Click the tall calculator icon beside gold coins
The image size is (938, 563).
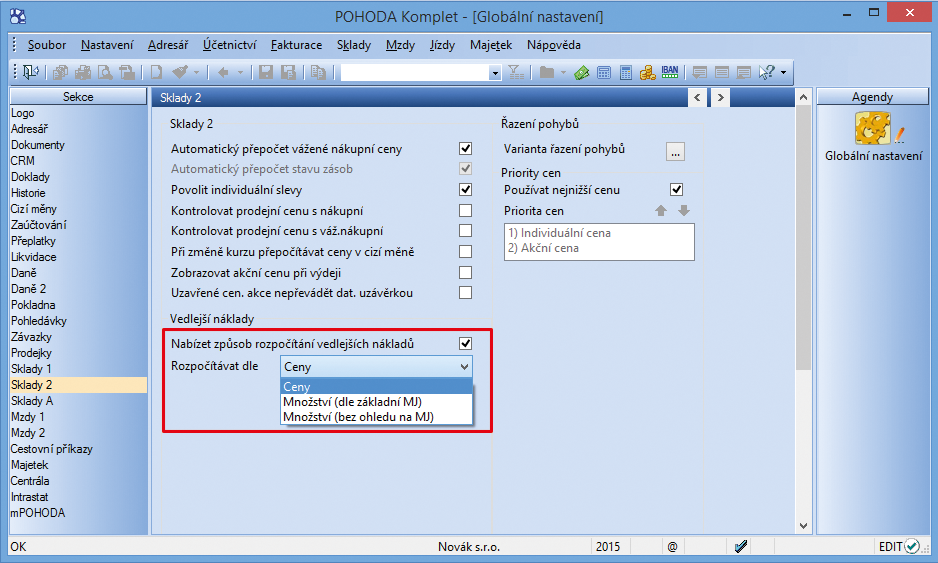(x=626, y=73)
